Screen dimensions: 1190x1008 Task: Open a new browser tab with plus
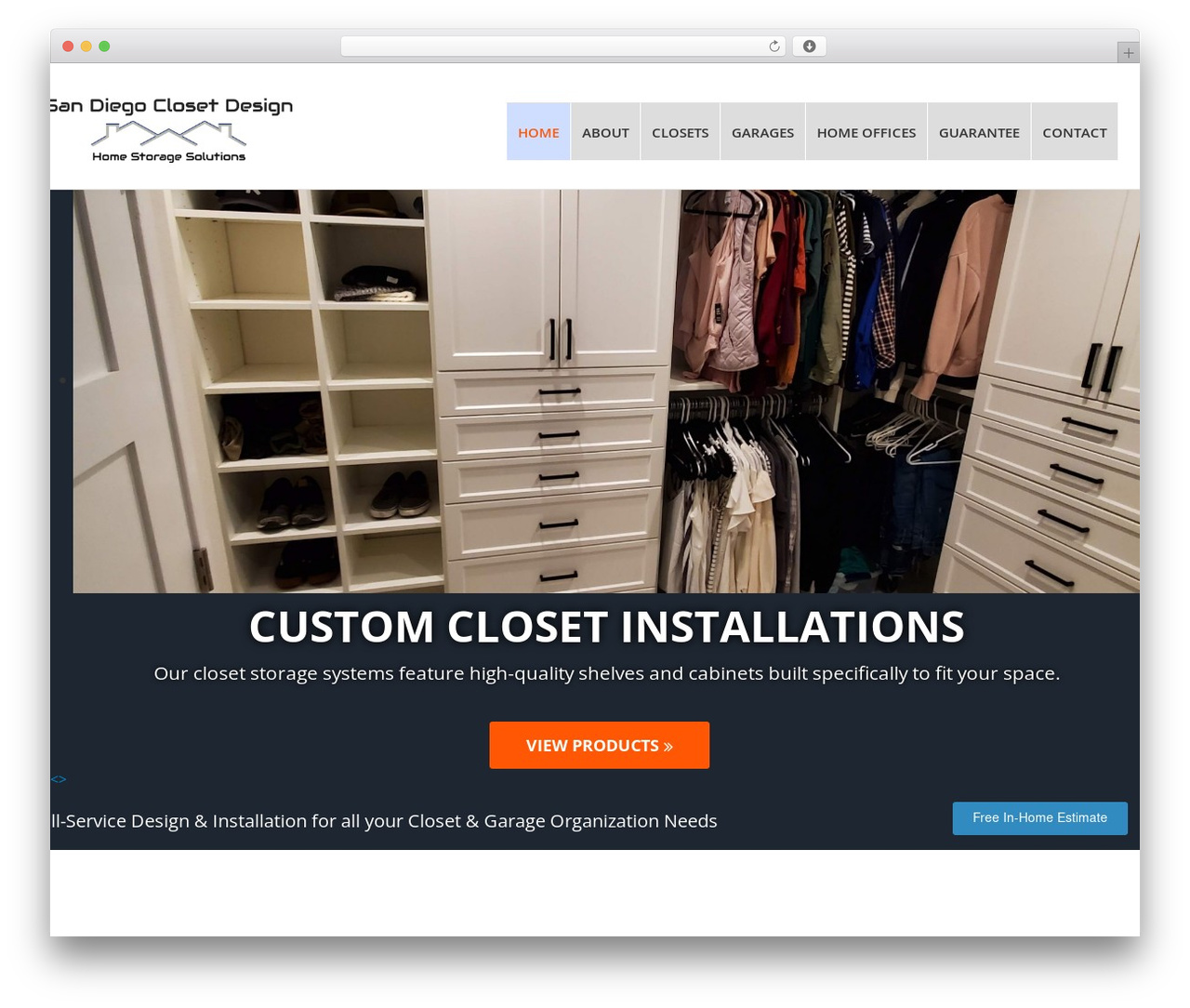click(x=1128, y=53)
